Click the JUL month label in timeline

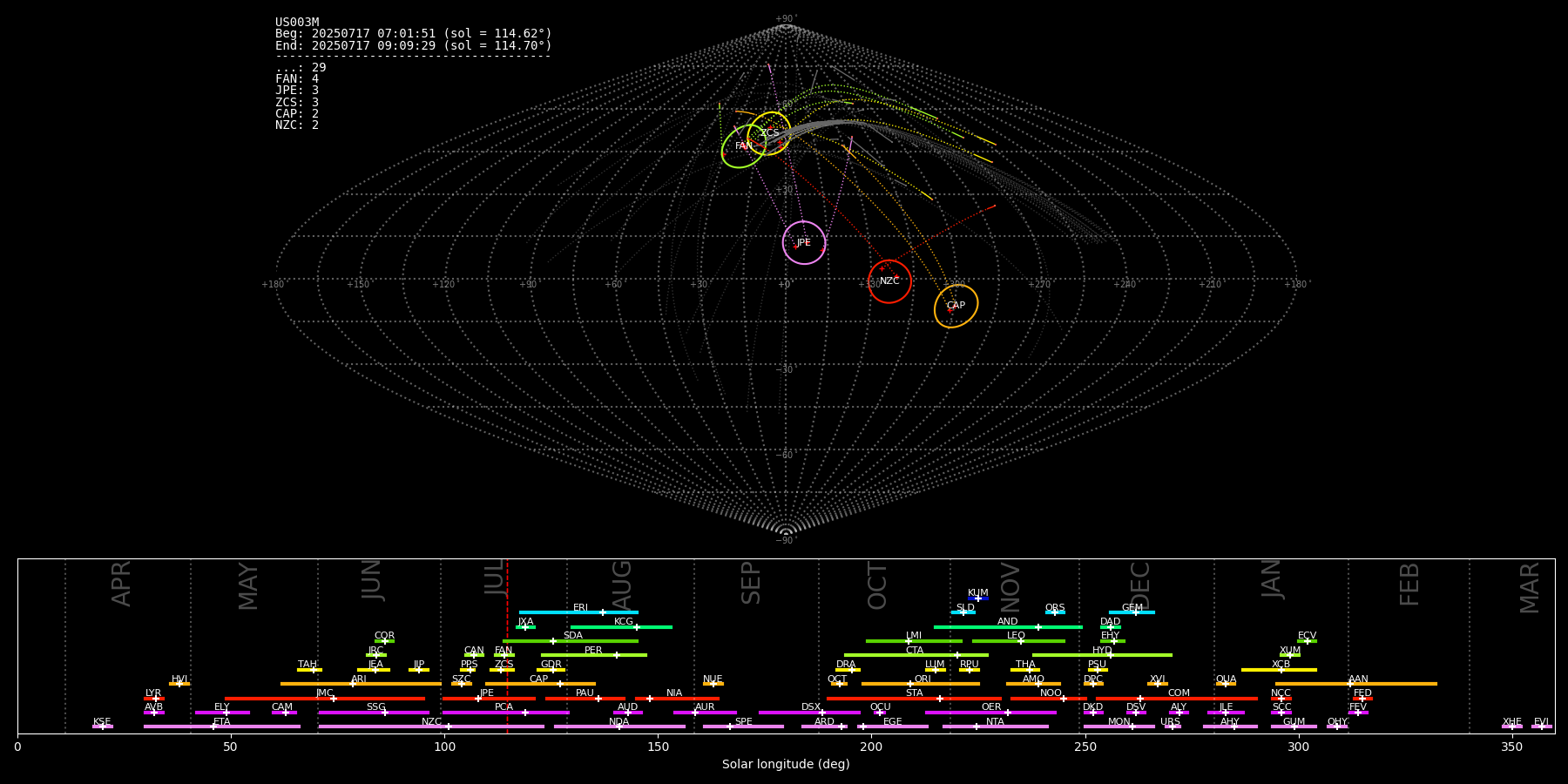[x=495, y=577]
